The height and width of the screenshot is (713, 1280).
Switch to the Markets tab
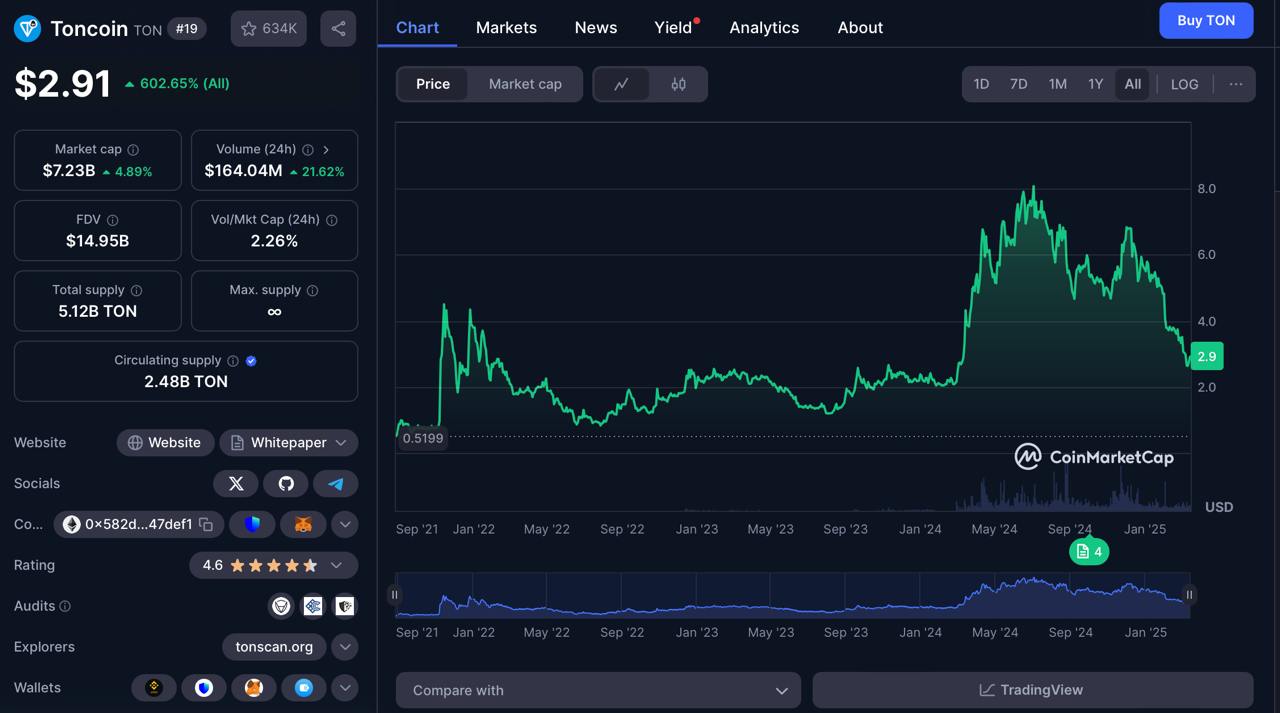pos(506,28)
